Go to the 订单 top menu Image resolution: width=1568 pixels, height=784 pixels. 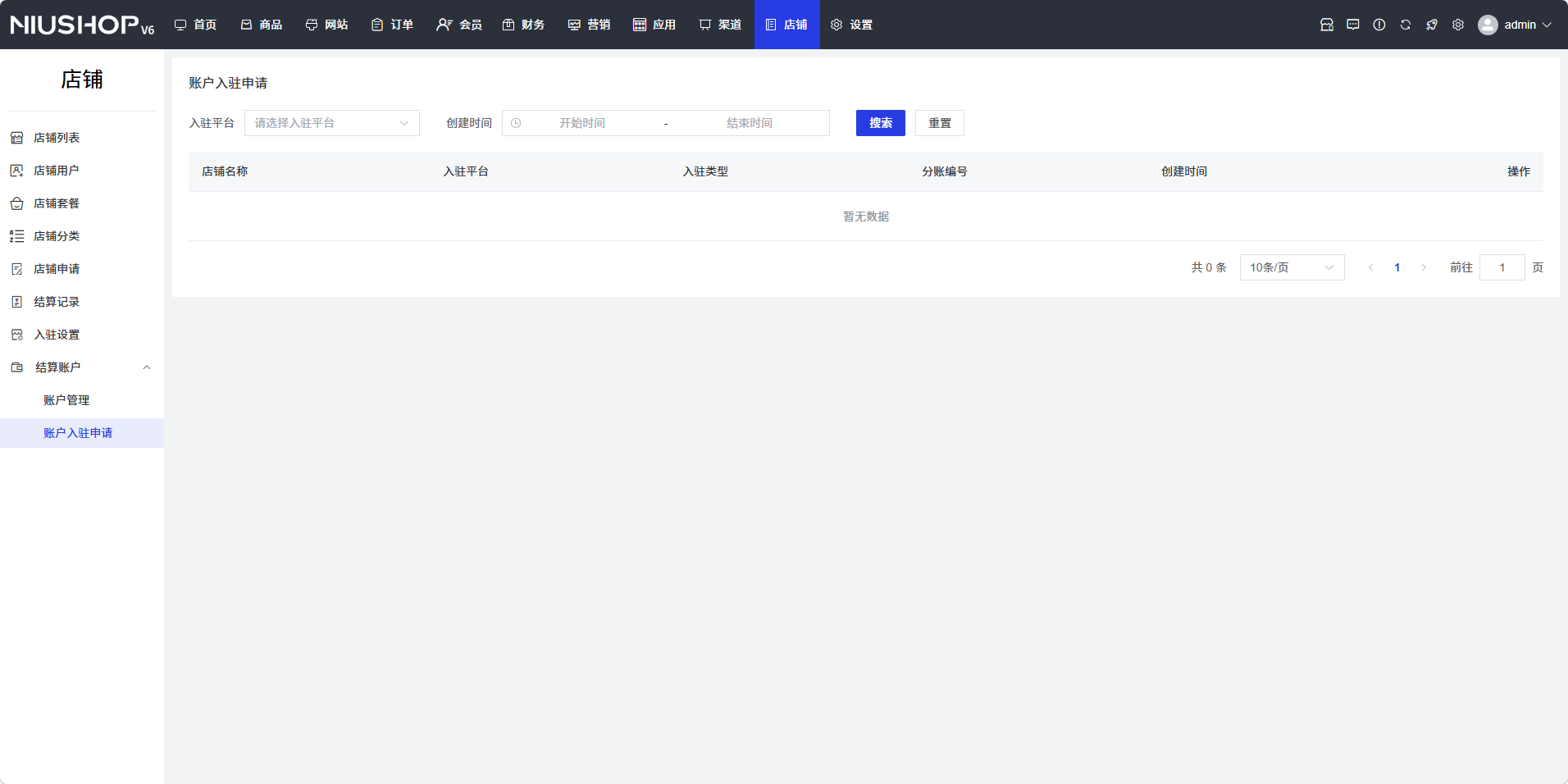click(393, 25)
